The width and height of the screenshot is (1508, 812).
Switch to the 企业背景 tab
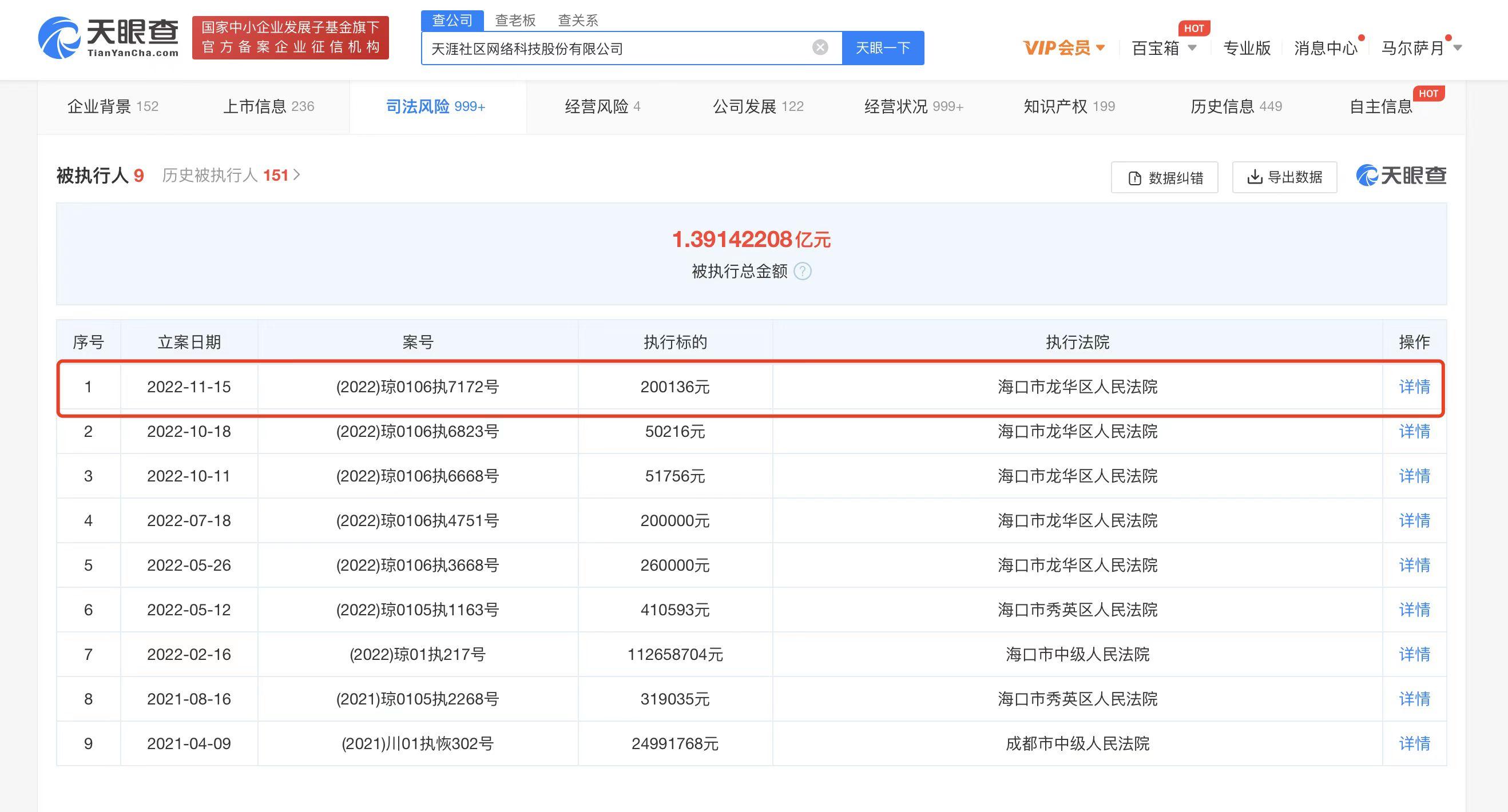[x=112, y=106]
